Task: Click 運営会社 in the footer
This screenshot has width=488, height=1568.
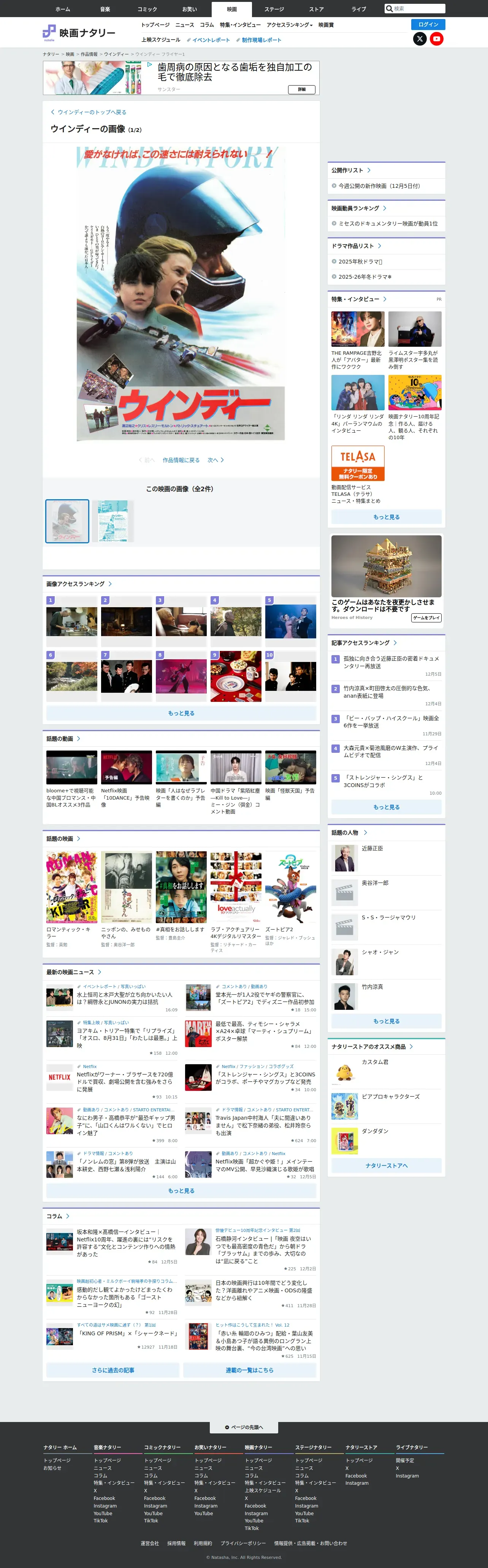Action: [150, 1543]
